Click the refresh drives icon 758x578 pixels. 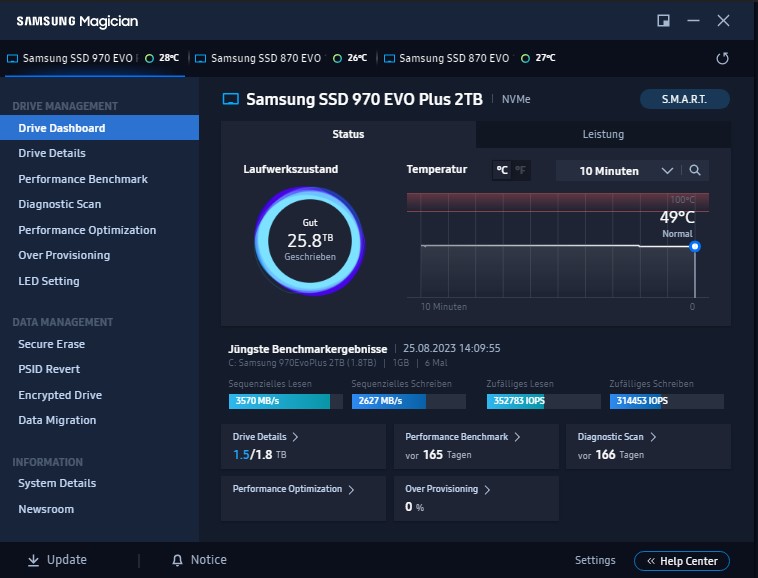722,58
